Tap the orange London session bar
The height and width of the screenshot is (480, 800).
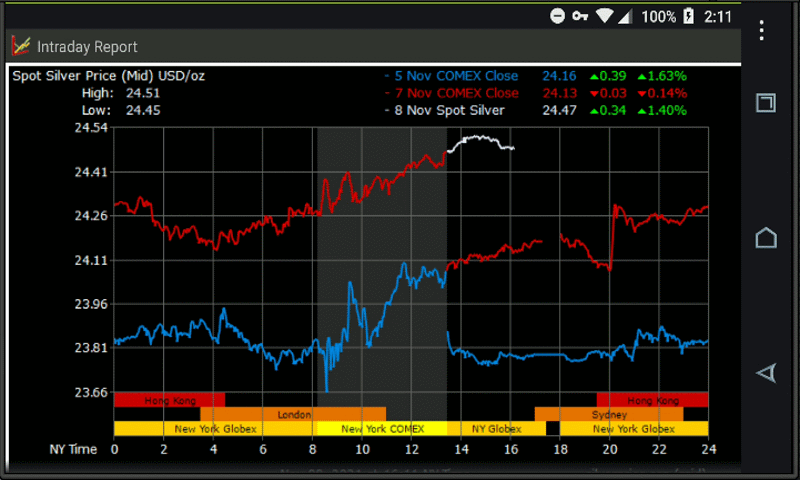point(293,414)
